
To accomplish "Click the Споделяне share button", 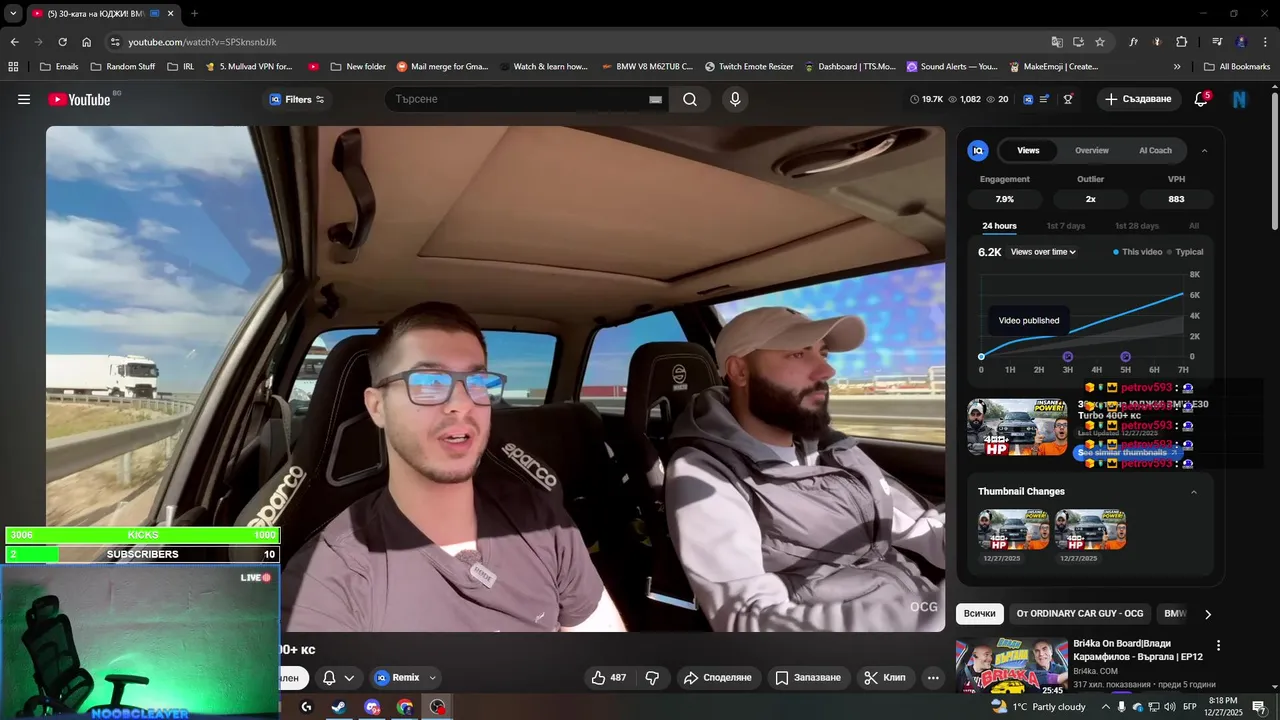I will click(x=717, y=678).
